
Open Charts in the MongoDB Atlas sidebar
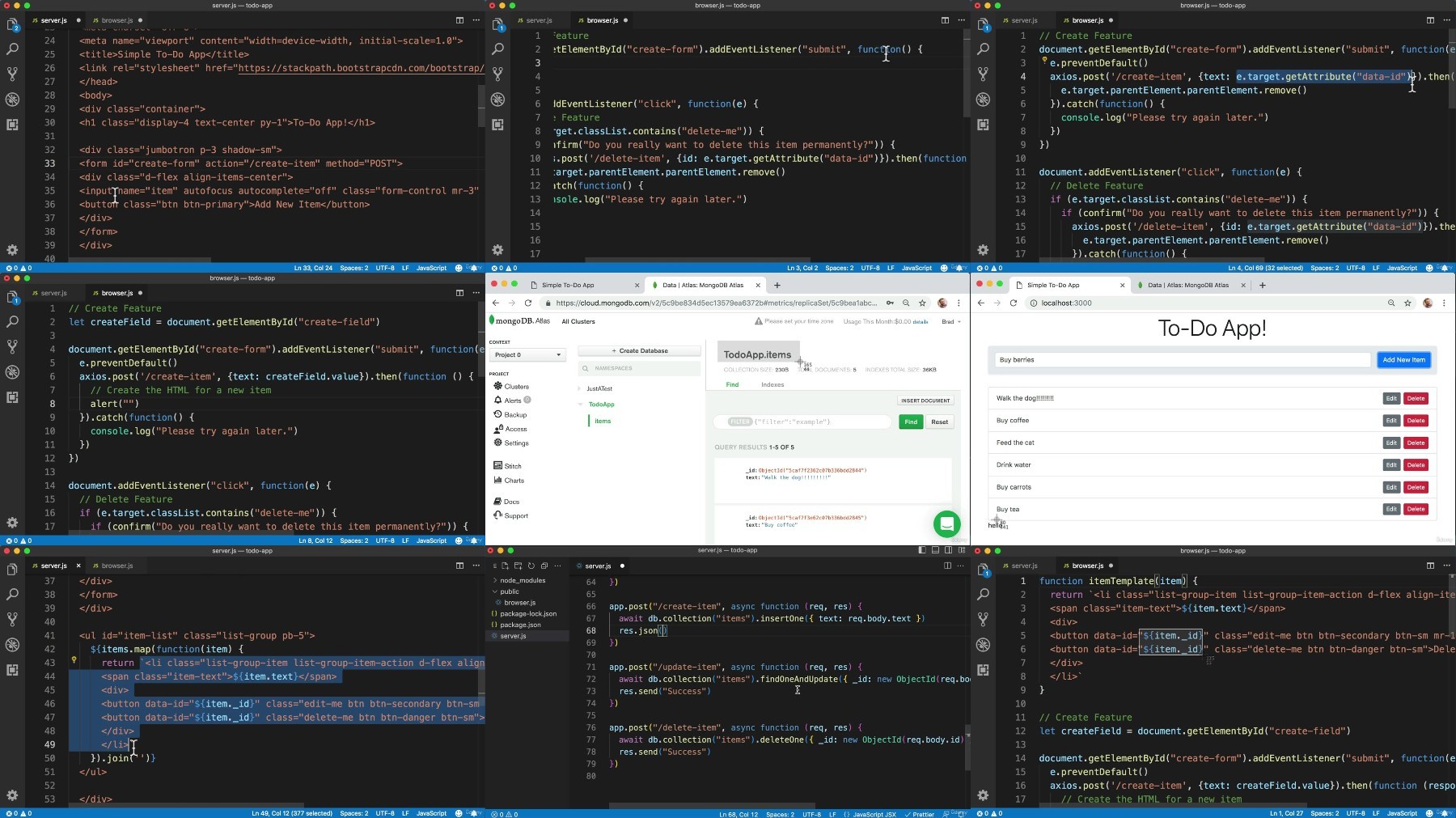(514, 481)
